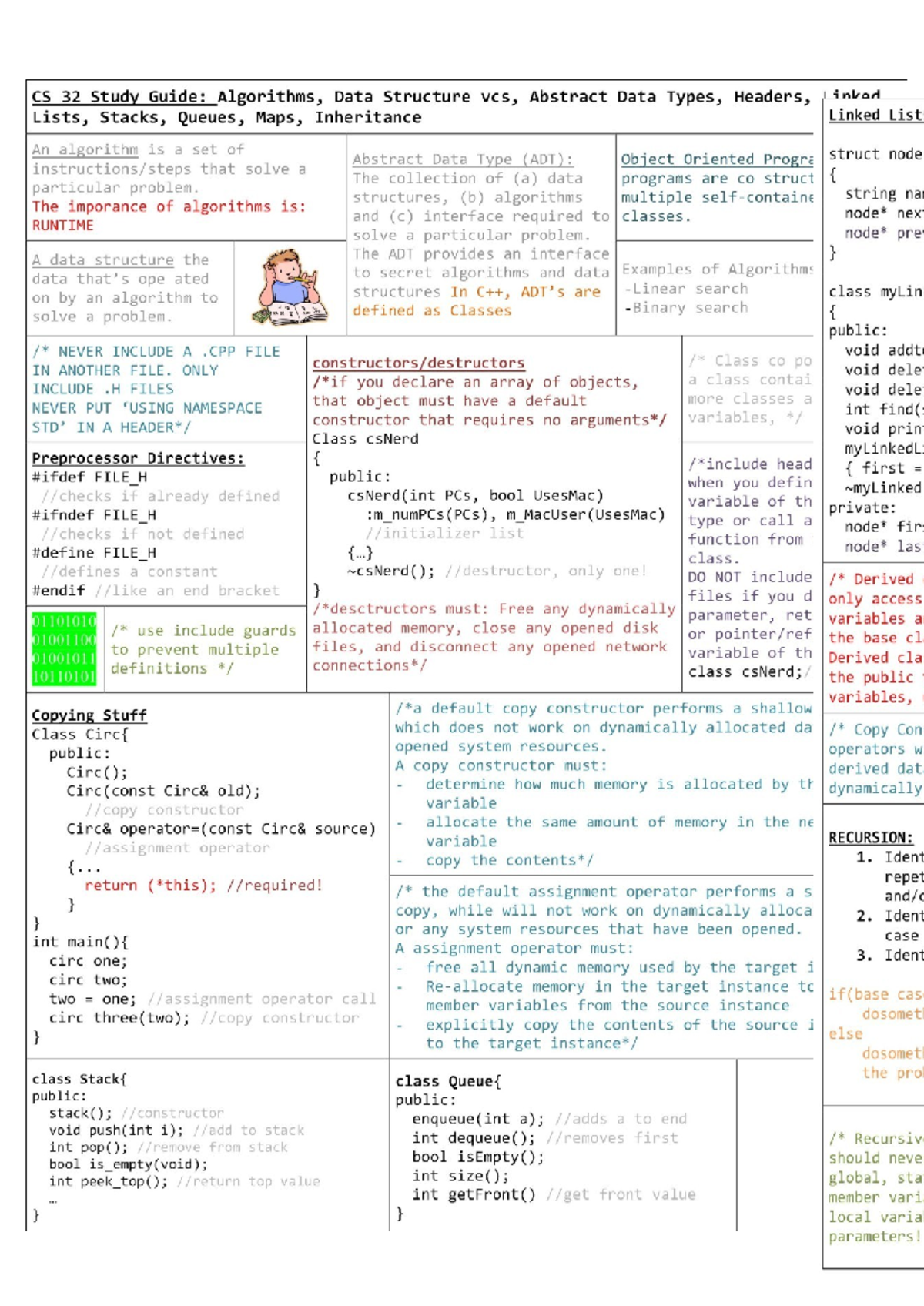Viewport: 924px width, 1306px height.
Task: Click the "Class Circ{" line
Action: click(80, 735)
